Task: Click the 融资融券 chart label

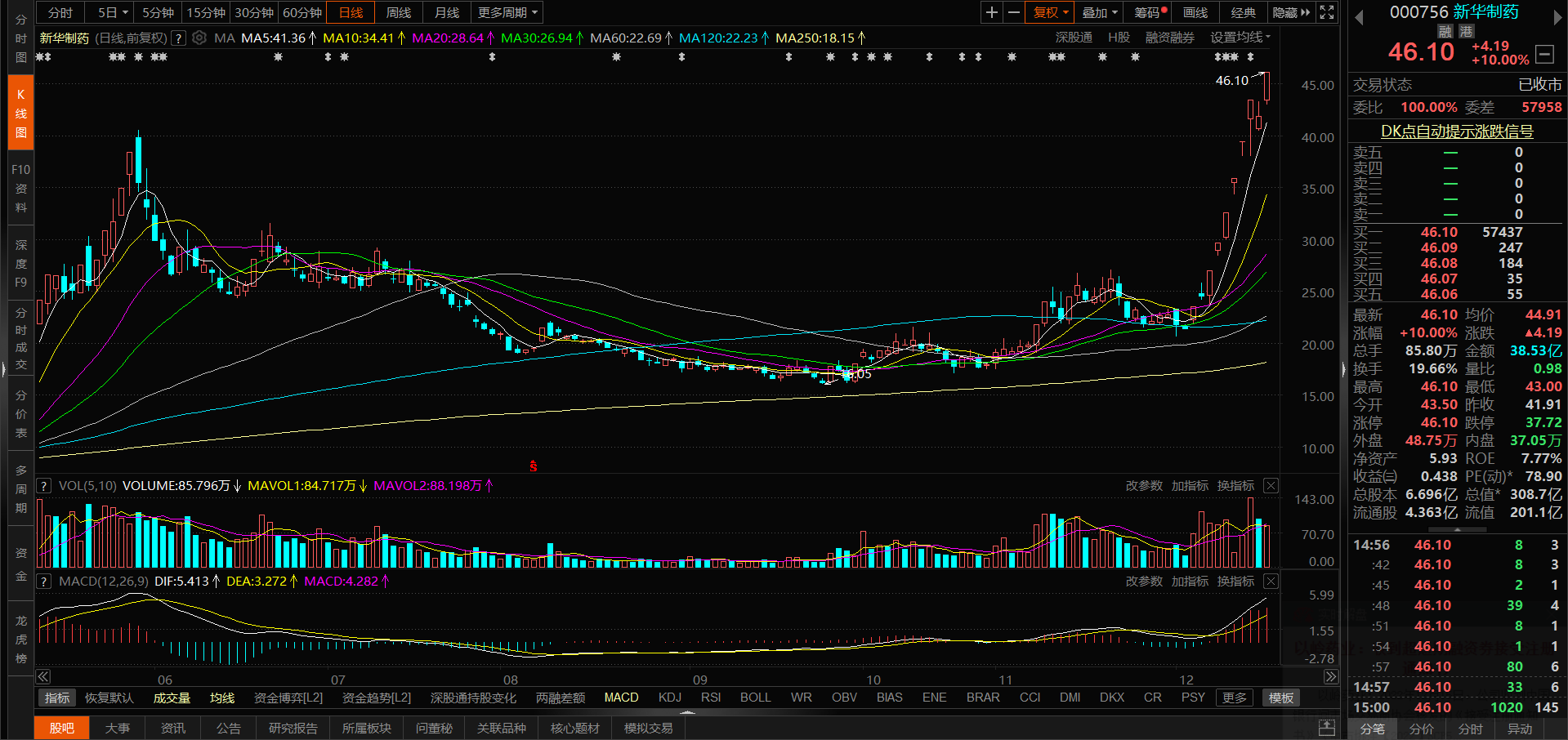Action: point(1169,38)
